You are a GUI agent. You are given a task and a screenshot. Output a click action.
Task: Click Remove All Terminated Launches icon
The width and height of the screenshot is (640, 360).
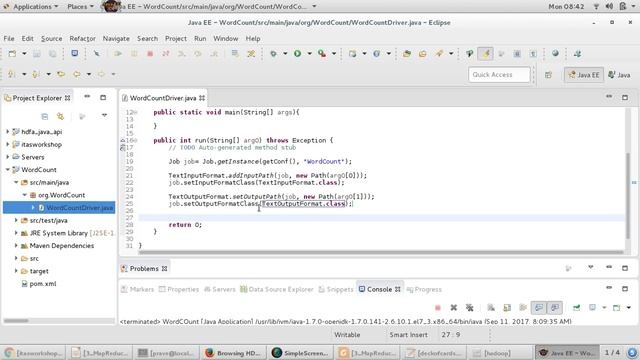[469, 308]
